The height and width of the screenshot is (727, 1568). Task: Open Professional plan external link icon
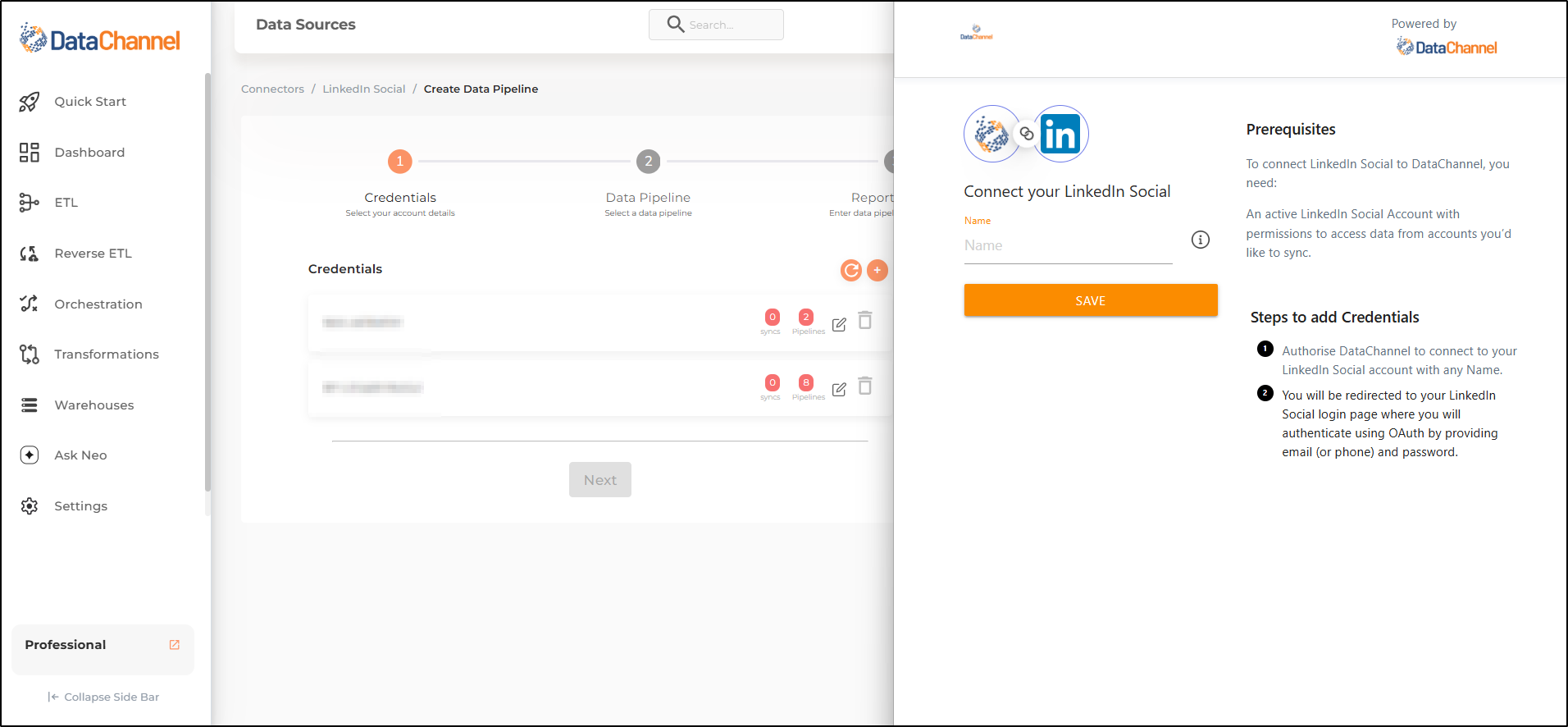[x=175, y=645]
